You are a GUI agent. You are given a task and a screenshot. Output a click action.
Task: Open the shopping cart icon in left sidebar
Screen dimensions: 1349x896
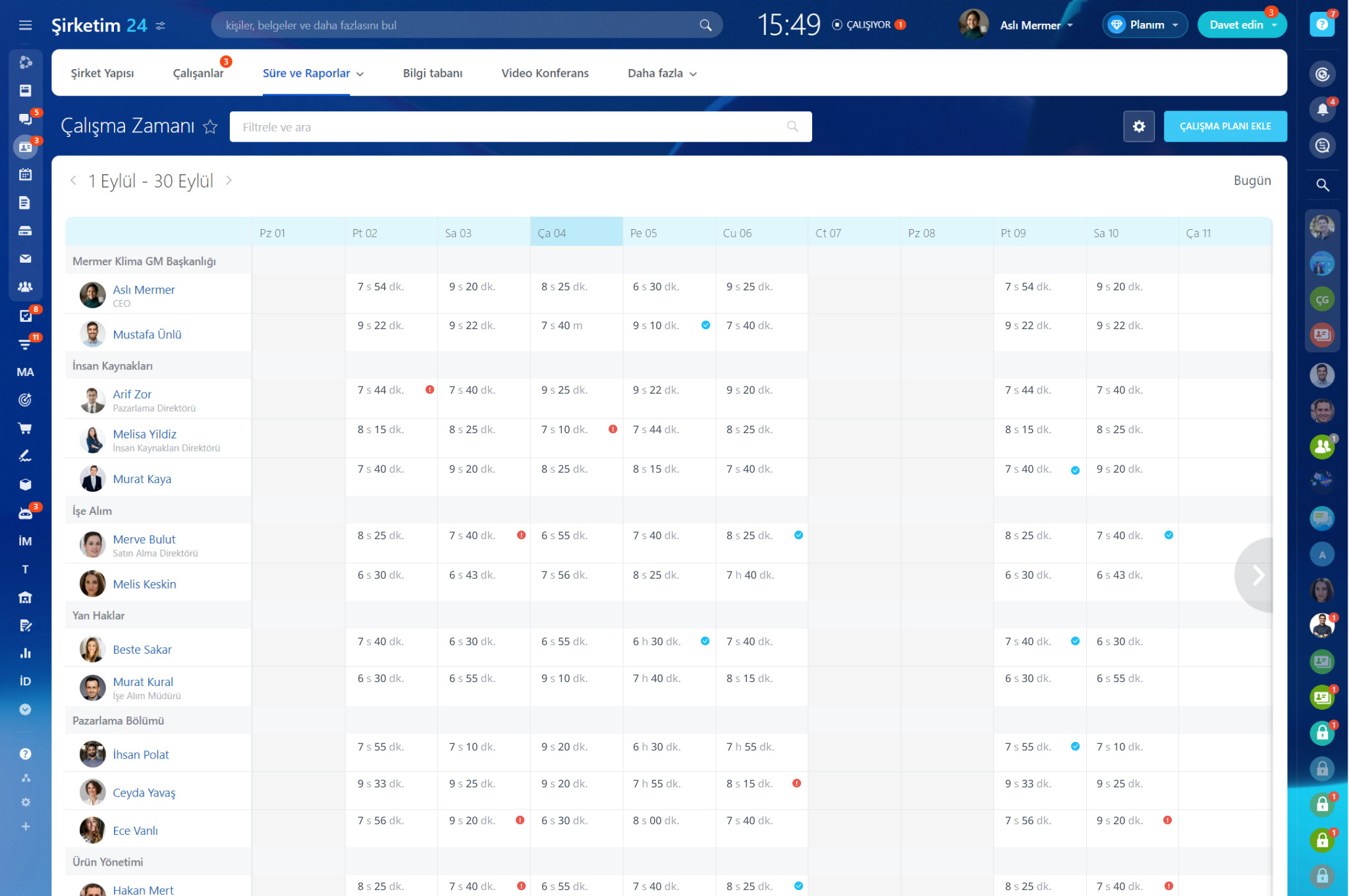25,429
